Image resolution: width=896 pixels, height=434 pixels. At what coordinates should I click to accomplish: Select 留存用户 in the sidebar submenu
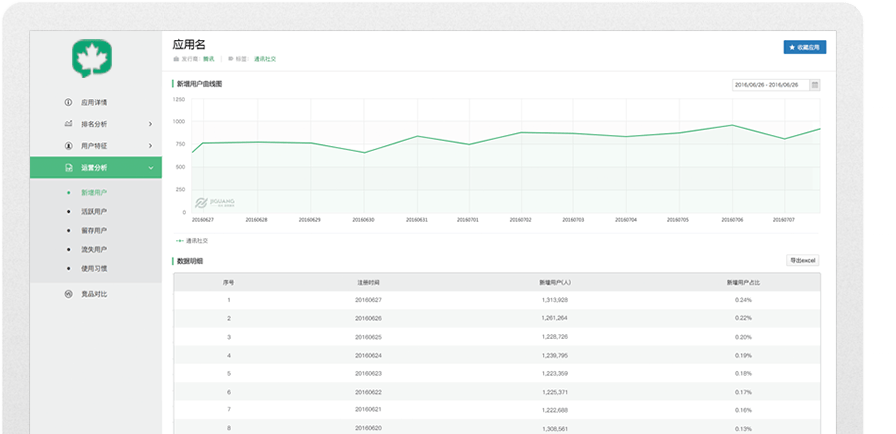93,231
